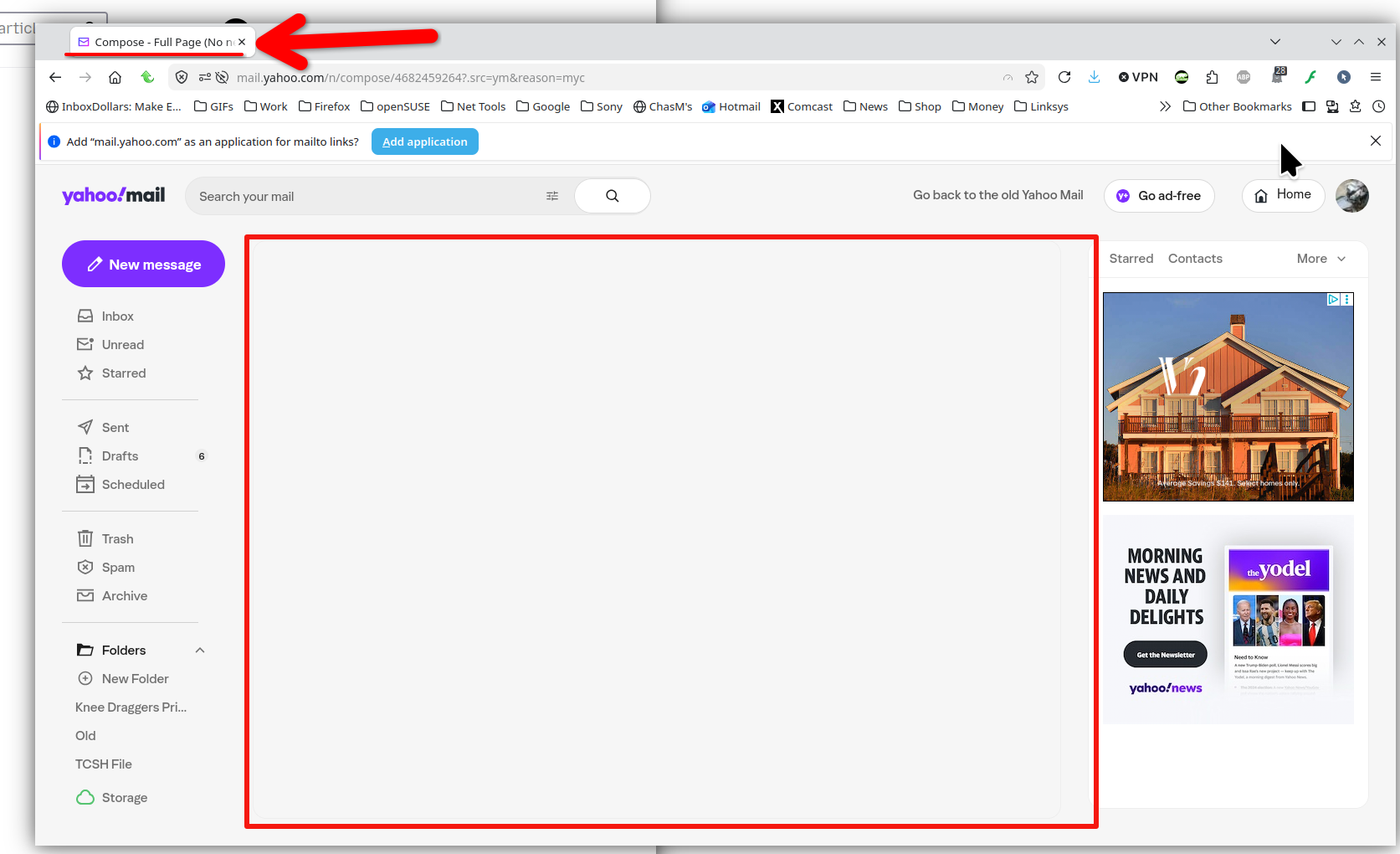Viewport: 1400px width, 854px height.
Task: Open the orange house advertisement image
Action: (1228, 397)
